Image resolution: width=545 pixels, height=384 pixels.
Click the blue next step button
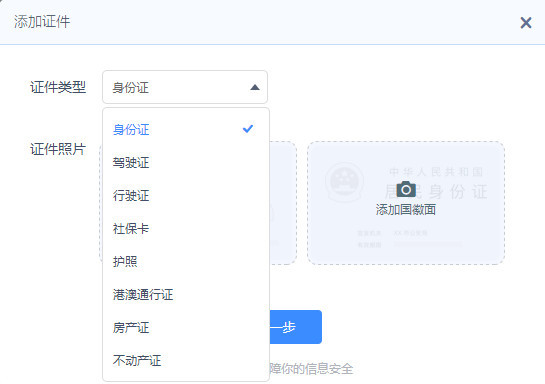tap(296, 327)
